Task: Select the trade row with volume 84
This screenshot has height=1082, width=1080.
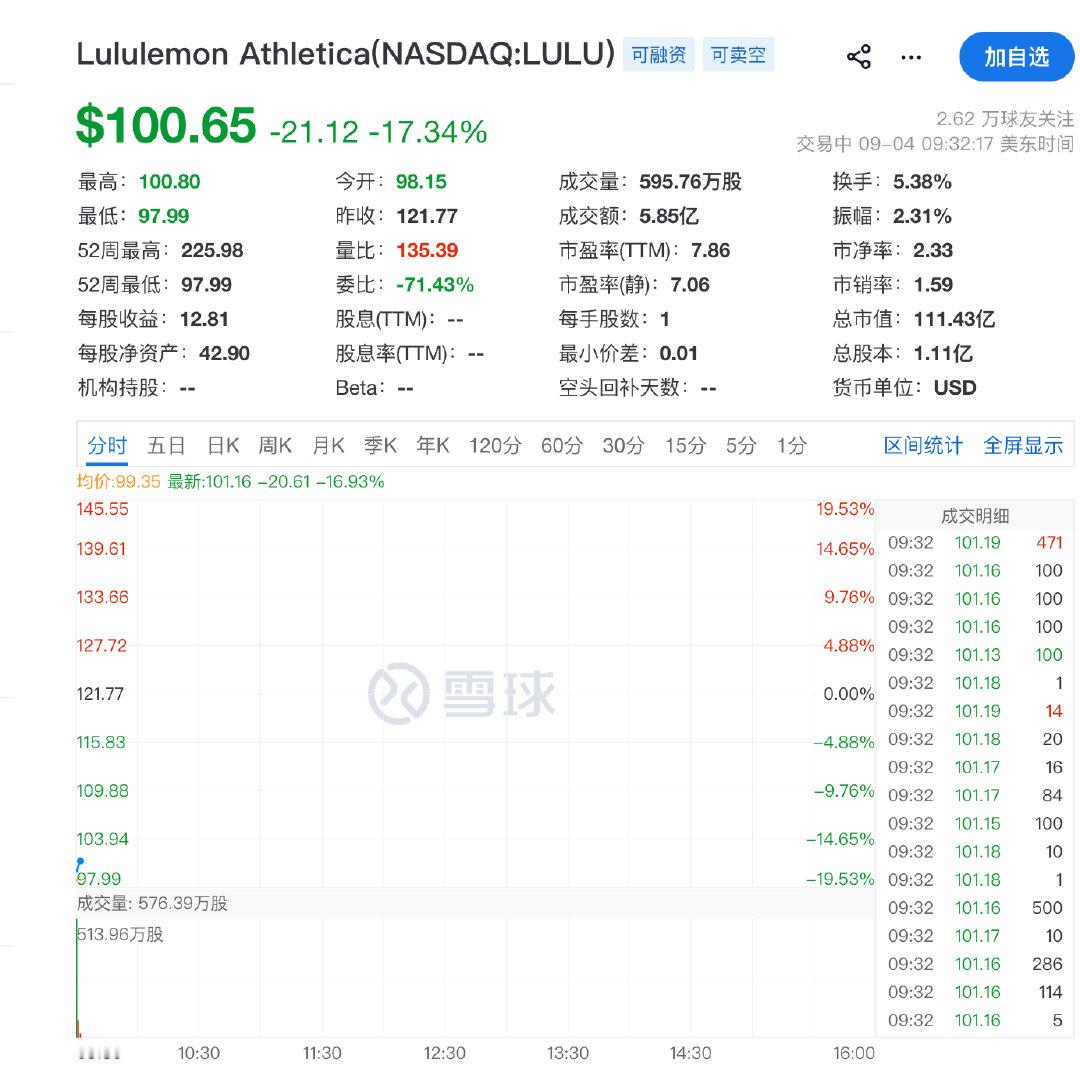Action: point(974,795)
